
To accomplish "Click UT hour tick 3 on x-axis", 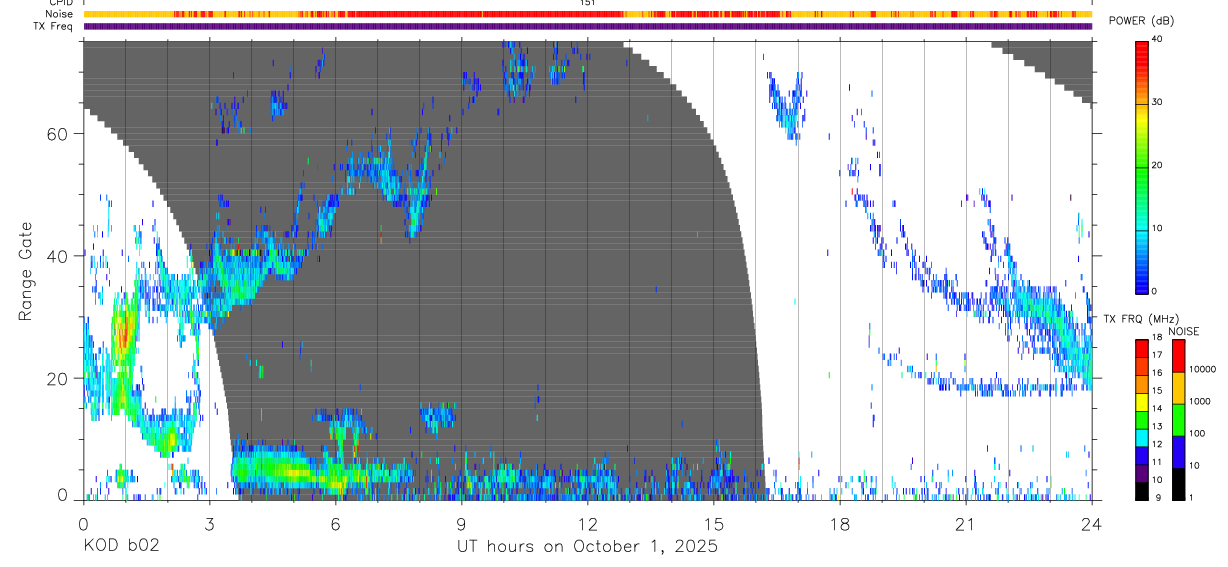I will (209, 524).
